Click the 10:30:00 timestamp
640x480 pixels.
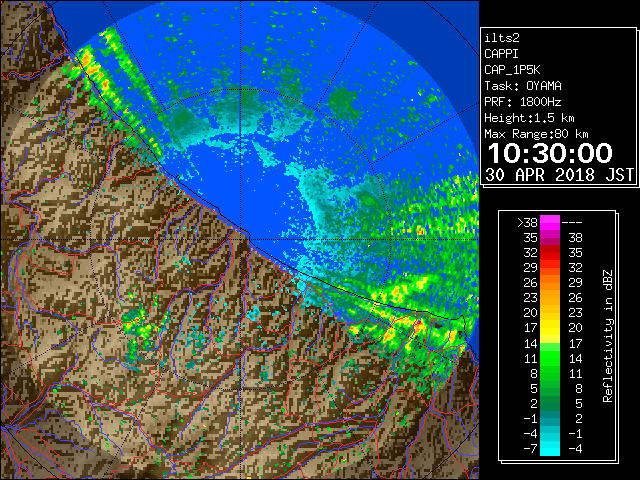(550, 153)
